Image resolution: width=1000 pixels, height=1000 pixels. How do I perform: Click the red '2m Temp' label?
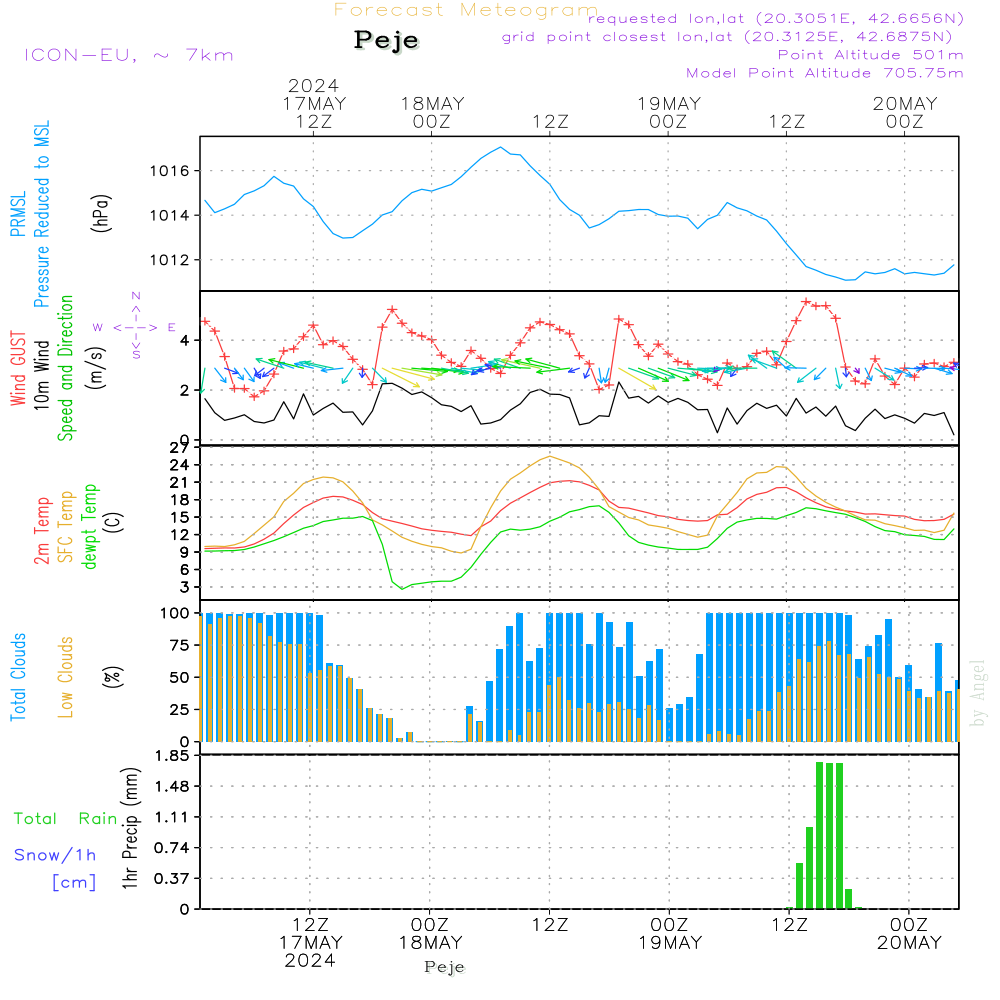42,531
